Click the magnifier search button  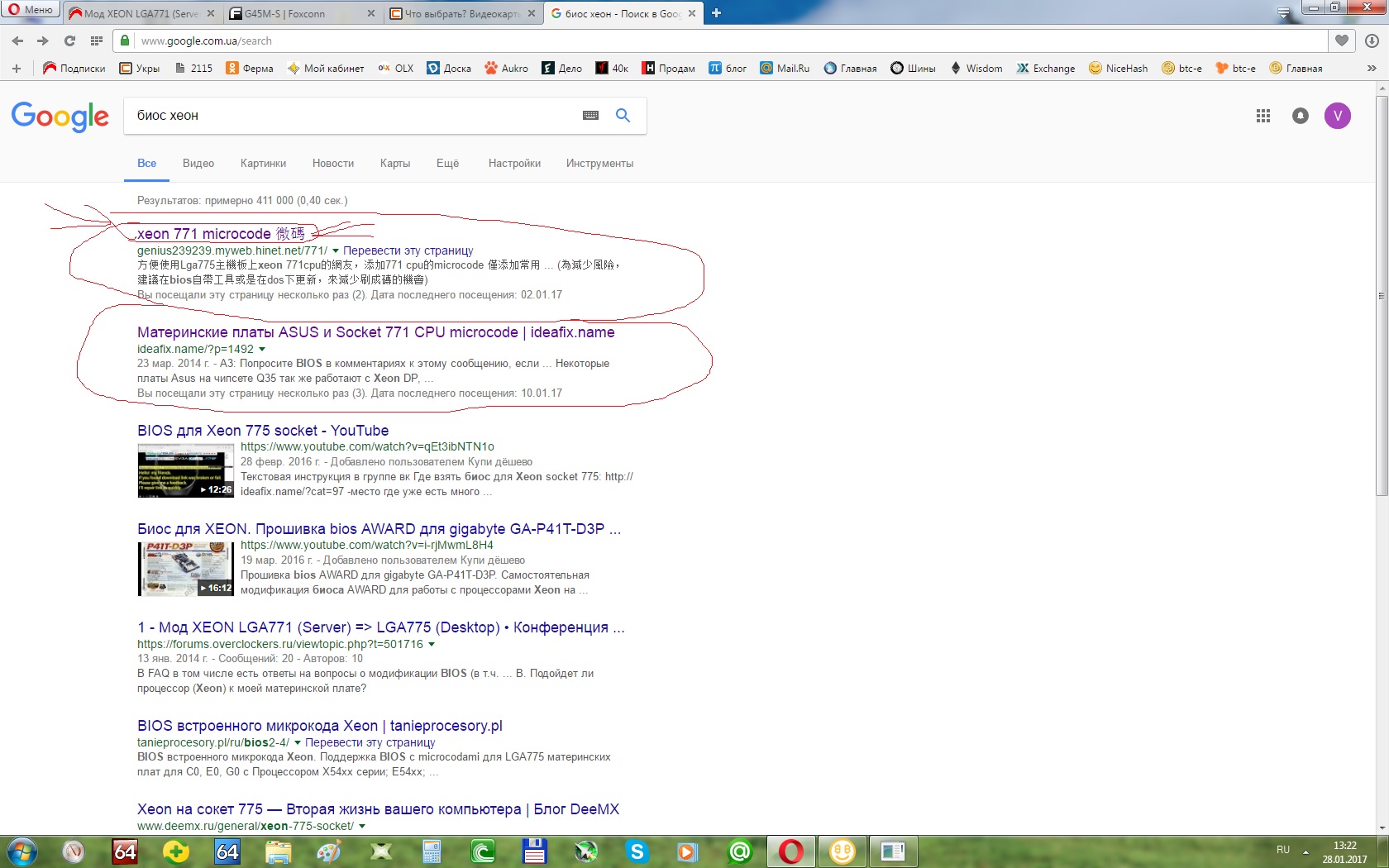click(x=623, y=116)
